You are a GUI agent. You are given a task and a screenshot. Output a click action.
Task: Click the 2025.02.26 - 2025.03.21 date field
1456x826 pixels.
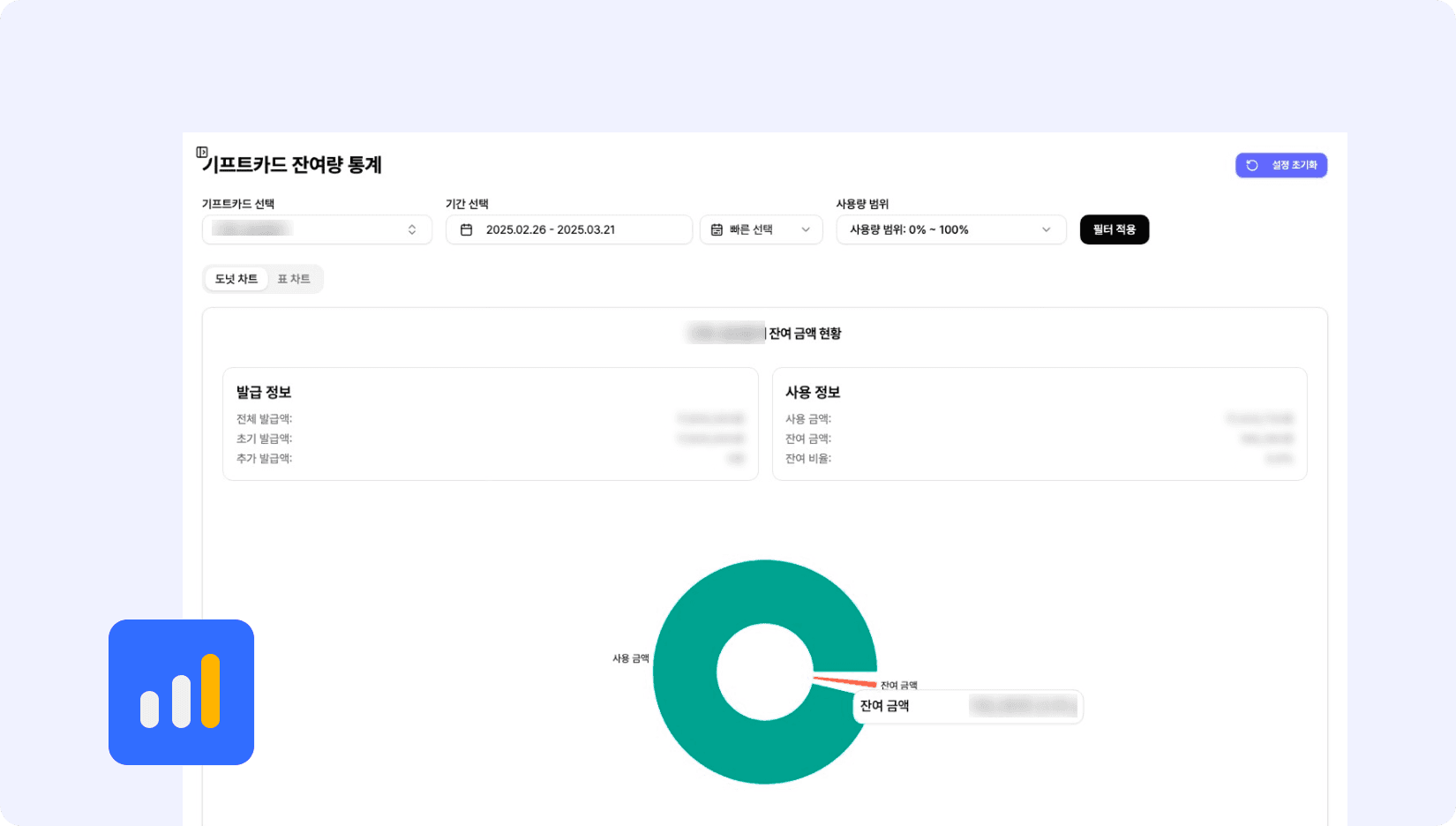(568, 229)
